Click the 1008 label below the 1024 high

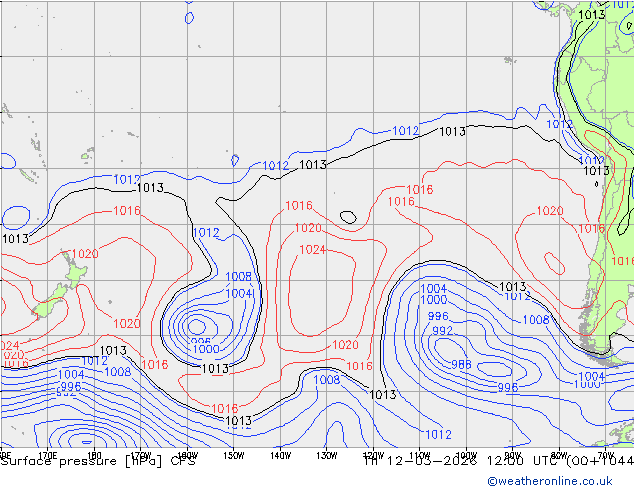(327, 380)
